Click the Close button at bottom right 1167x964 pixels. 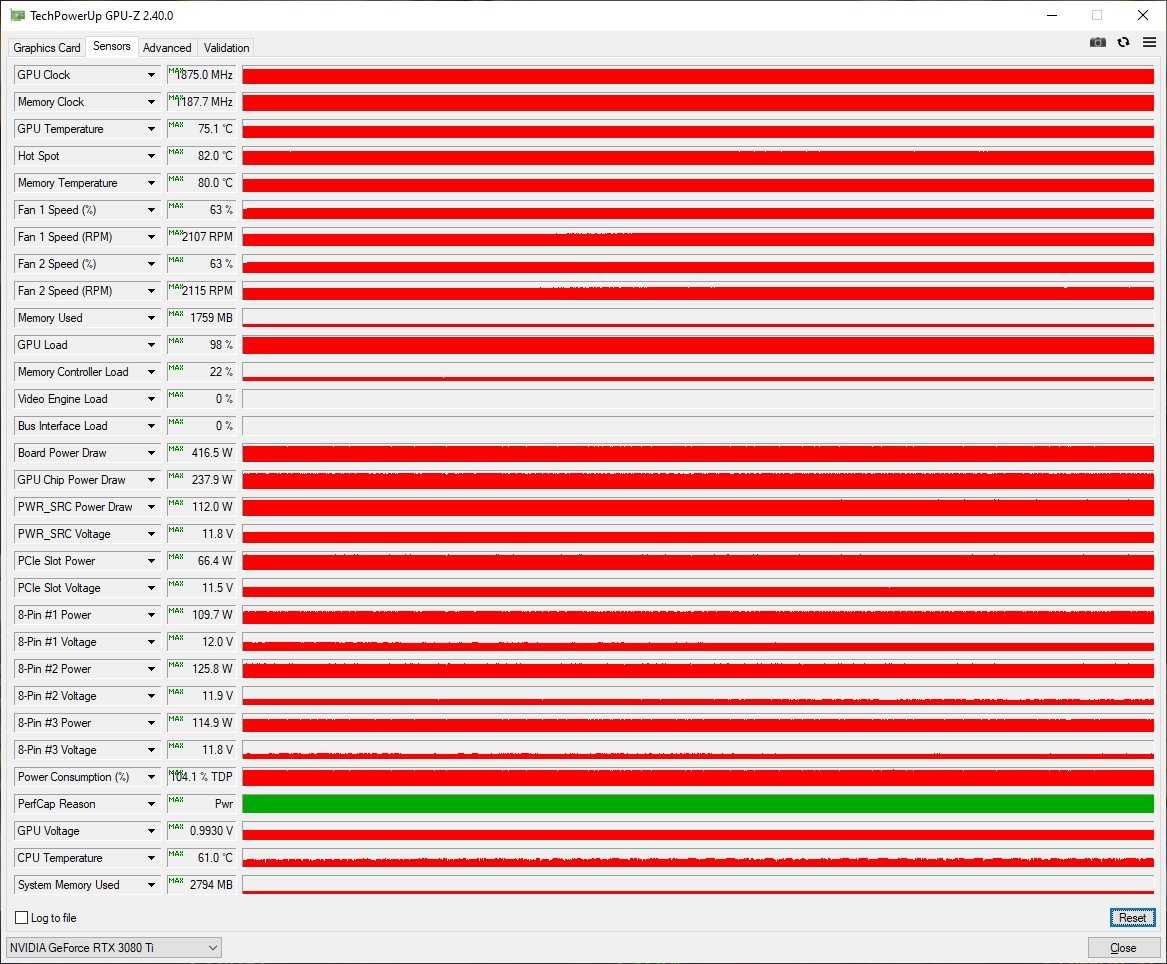(1122, 947)
